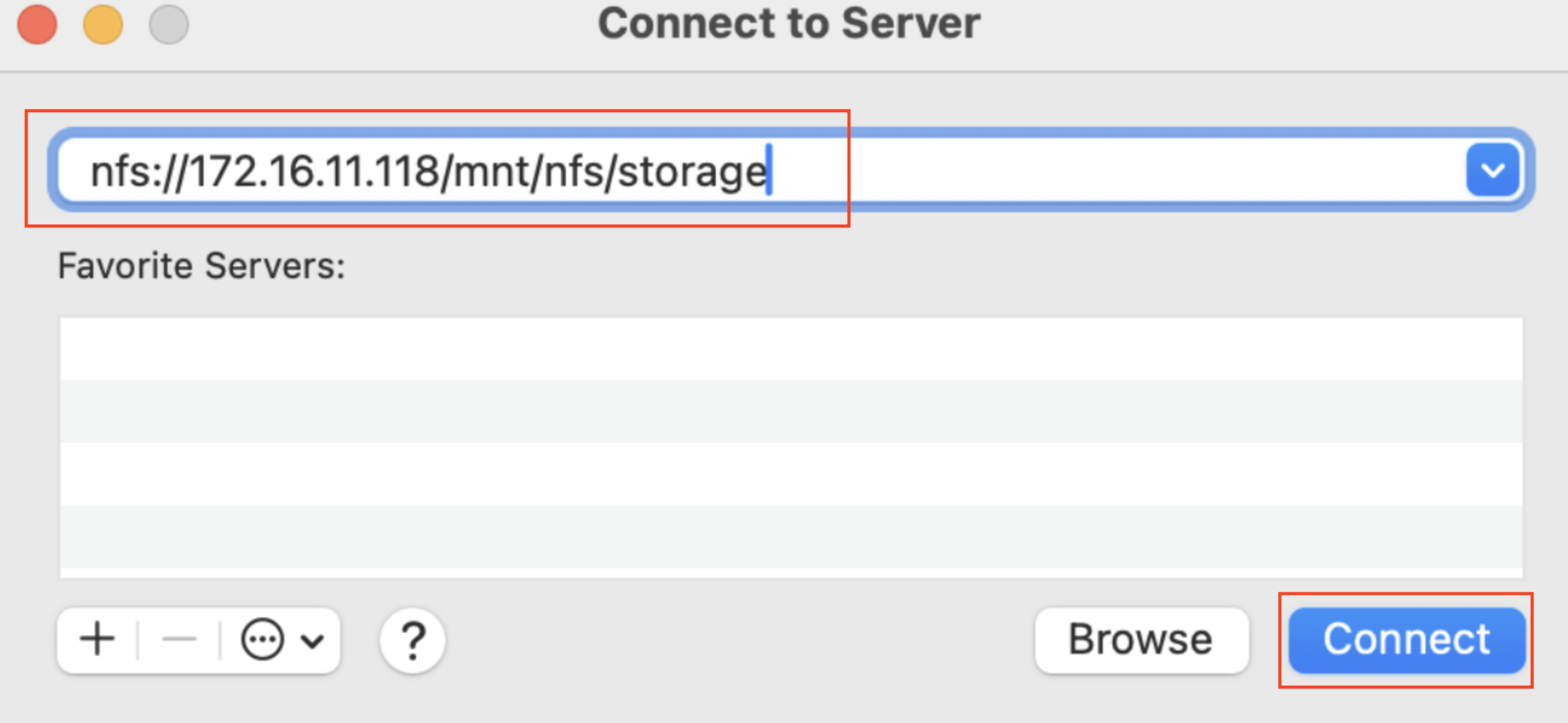Click the word storage in the address

coord(693,172)
